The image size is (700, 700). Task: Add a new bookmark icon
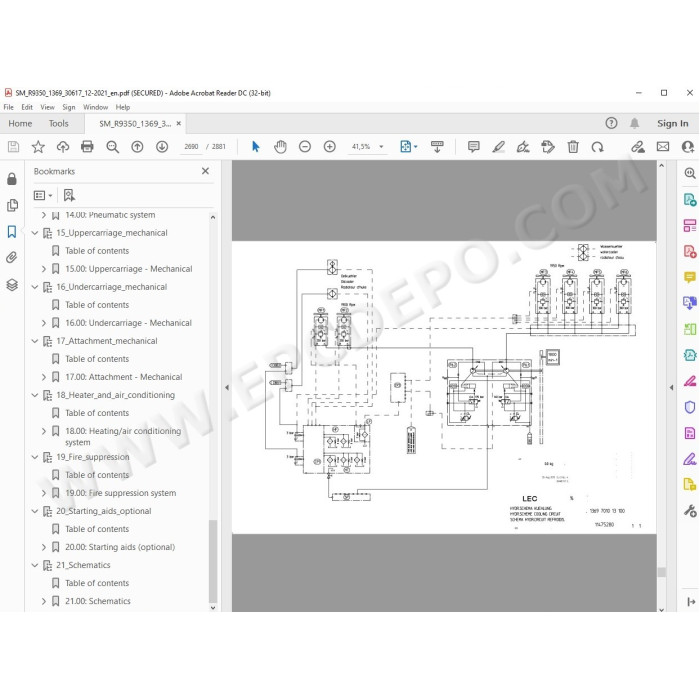[x=69, y=195]
